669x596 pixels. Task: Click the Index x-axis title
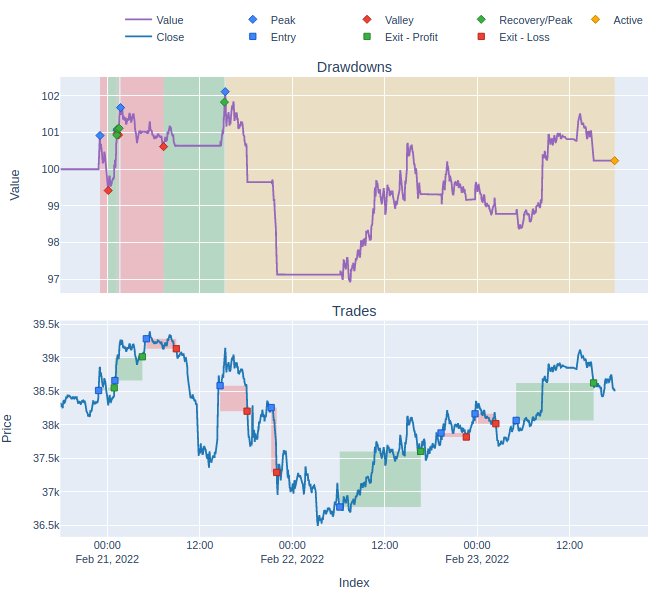(x=354, y=582)
